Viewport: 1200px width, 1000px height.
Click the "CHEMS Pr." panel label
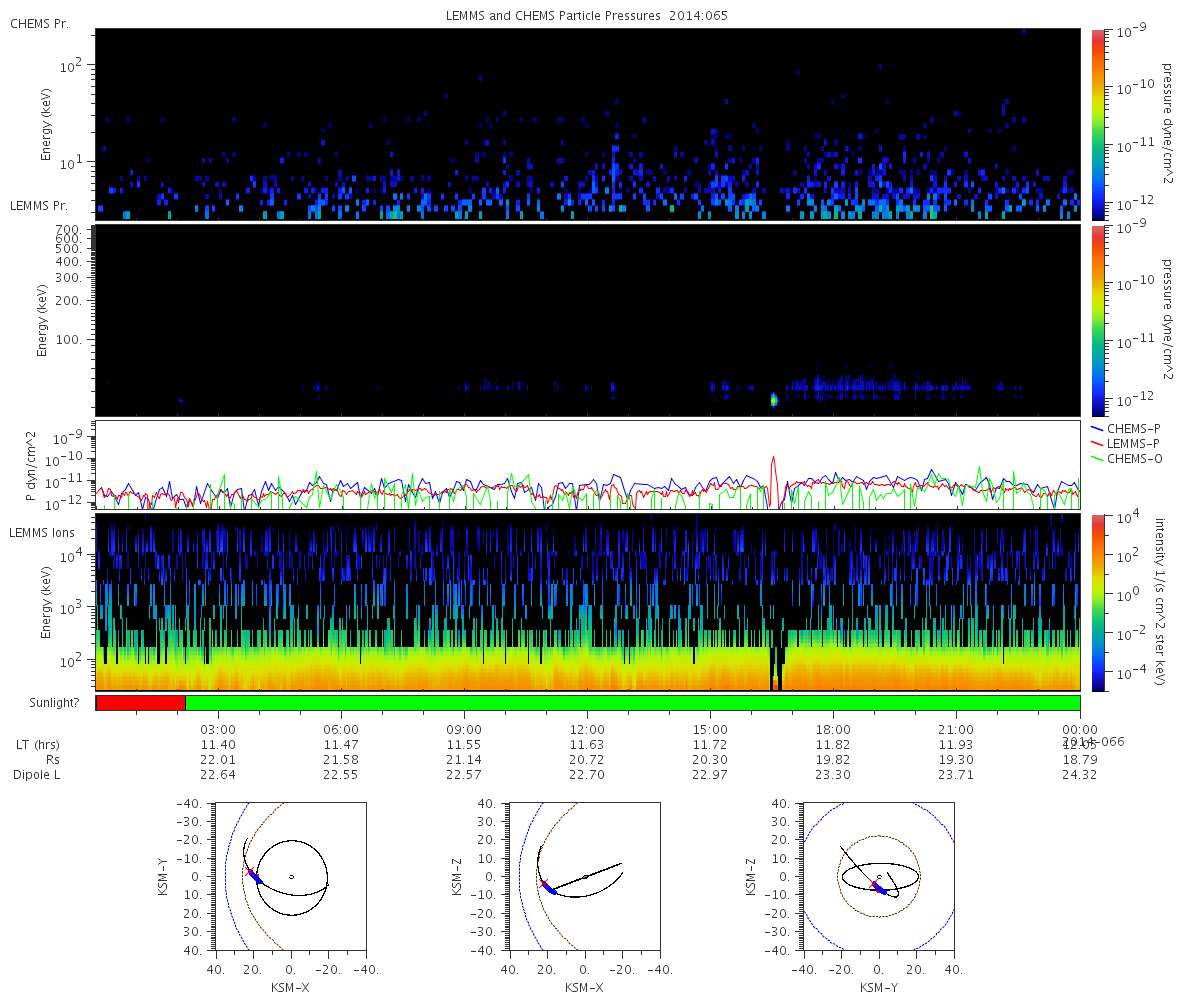click(x=39, y=23)
